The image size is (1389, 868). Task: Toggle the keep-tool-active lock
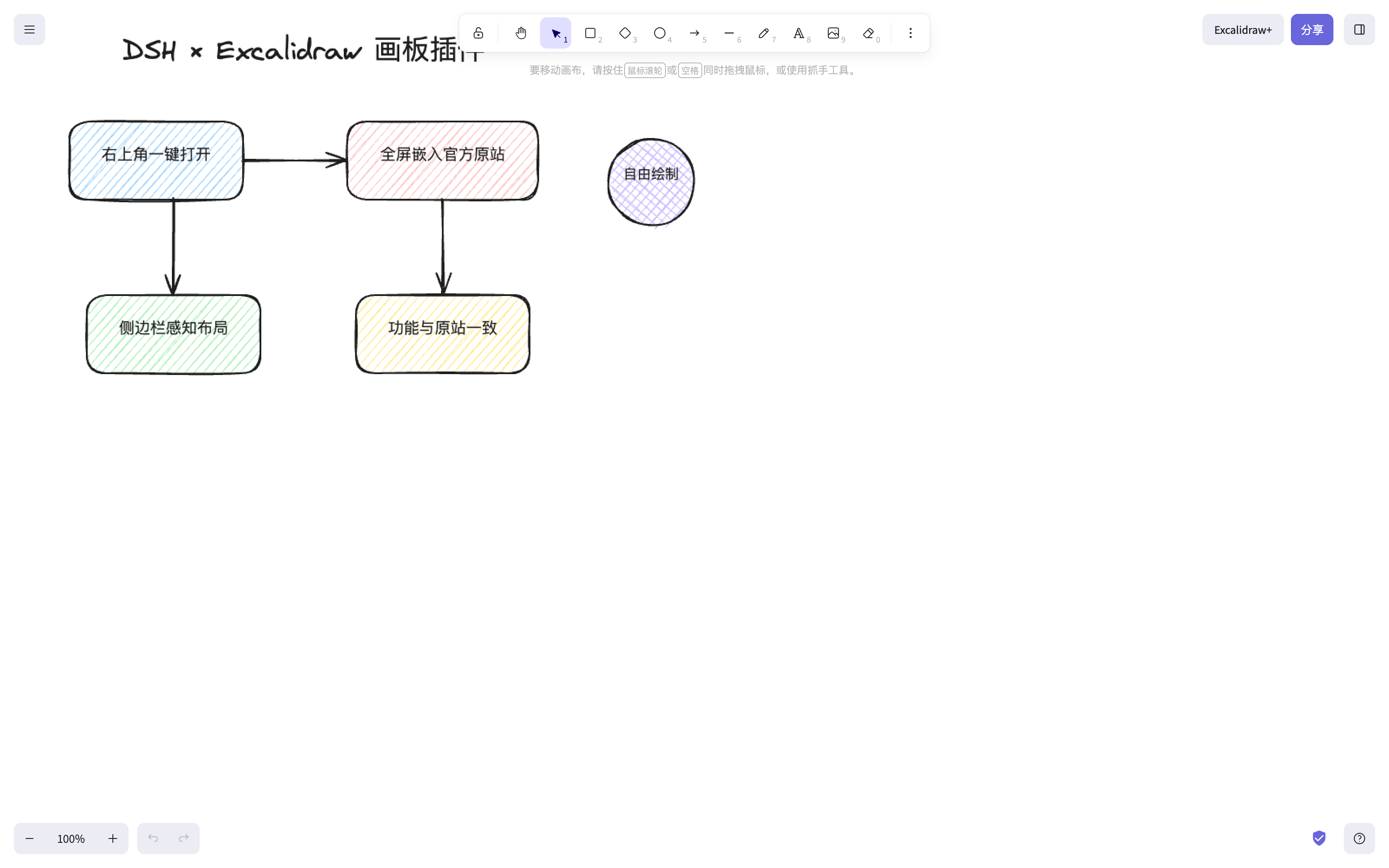478,33
